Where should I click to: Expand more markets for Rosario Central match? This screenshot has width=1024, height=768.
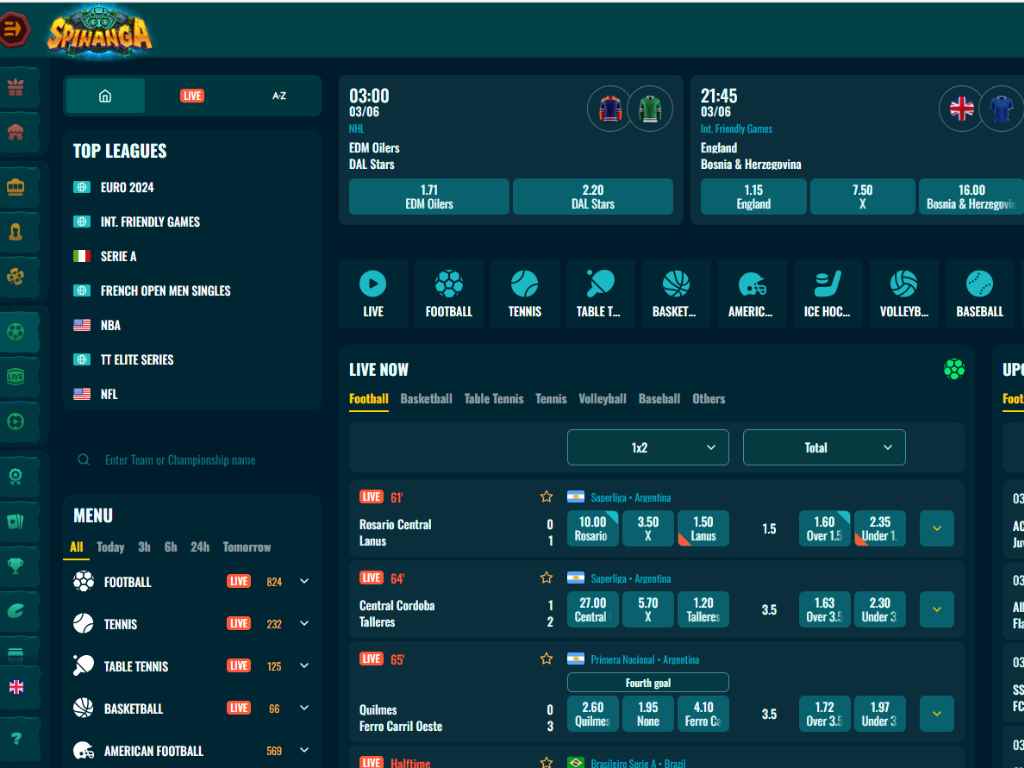(936, 528)
